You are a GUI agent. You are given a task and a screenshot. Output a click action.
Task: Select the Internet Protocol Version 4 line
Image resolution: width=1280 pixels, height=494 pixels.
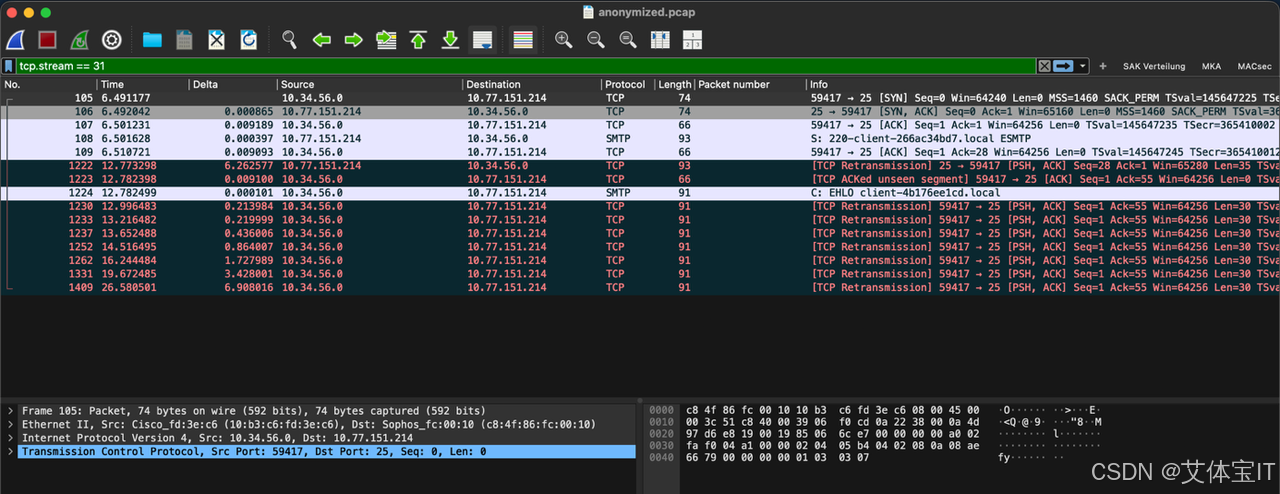tap(318, 438)
